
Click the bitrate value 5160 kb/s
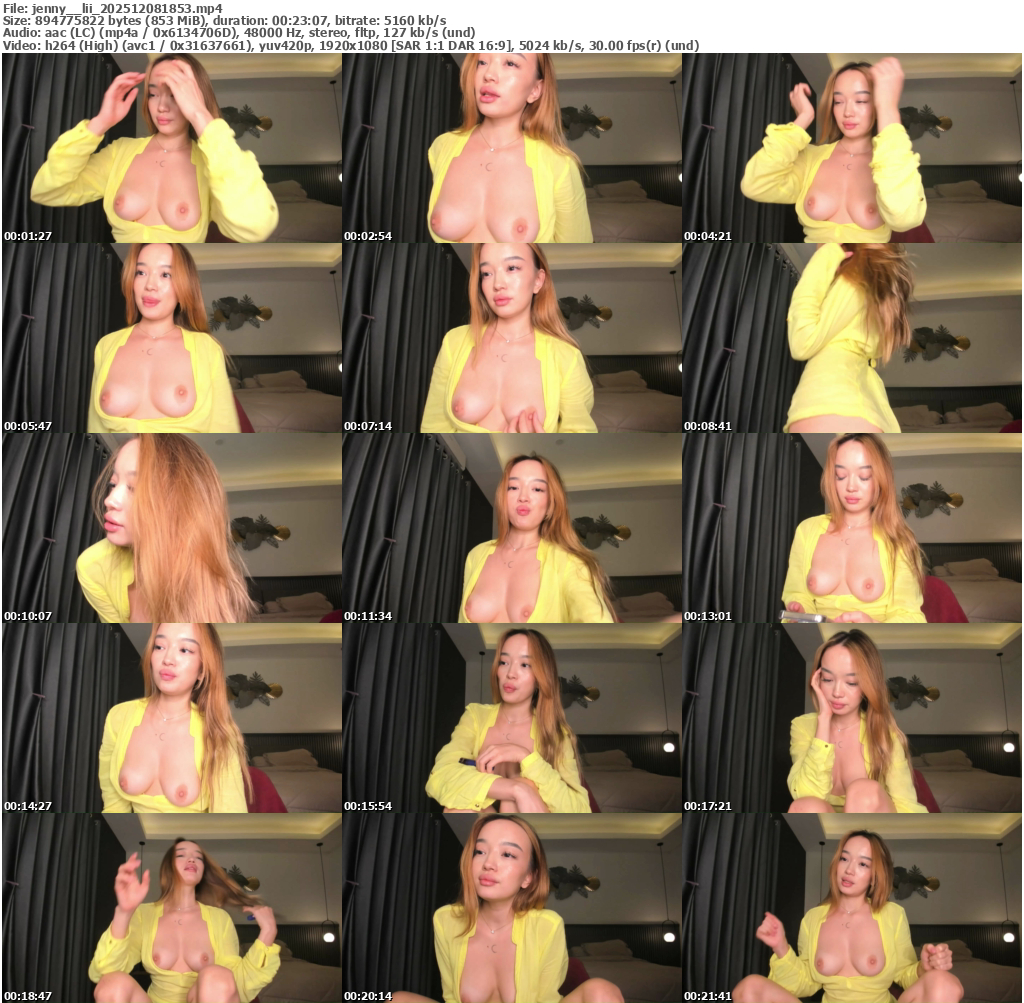click(x=413, y=21)
